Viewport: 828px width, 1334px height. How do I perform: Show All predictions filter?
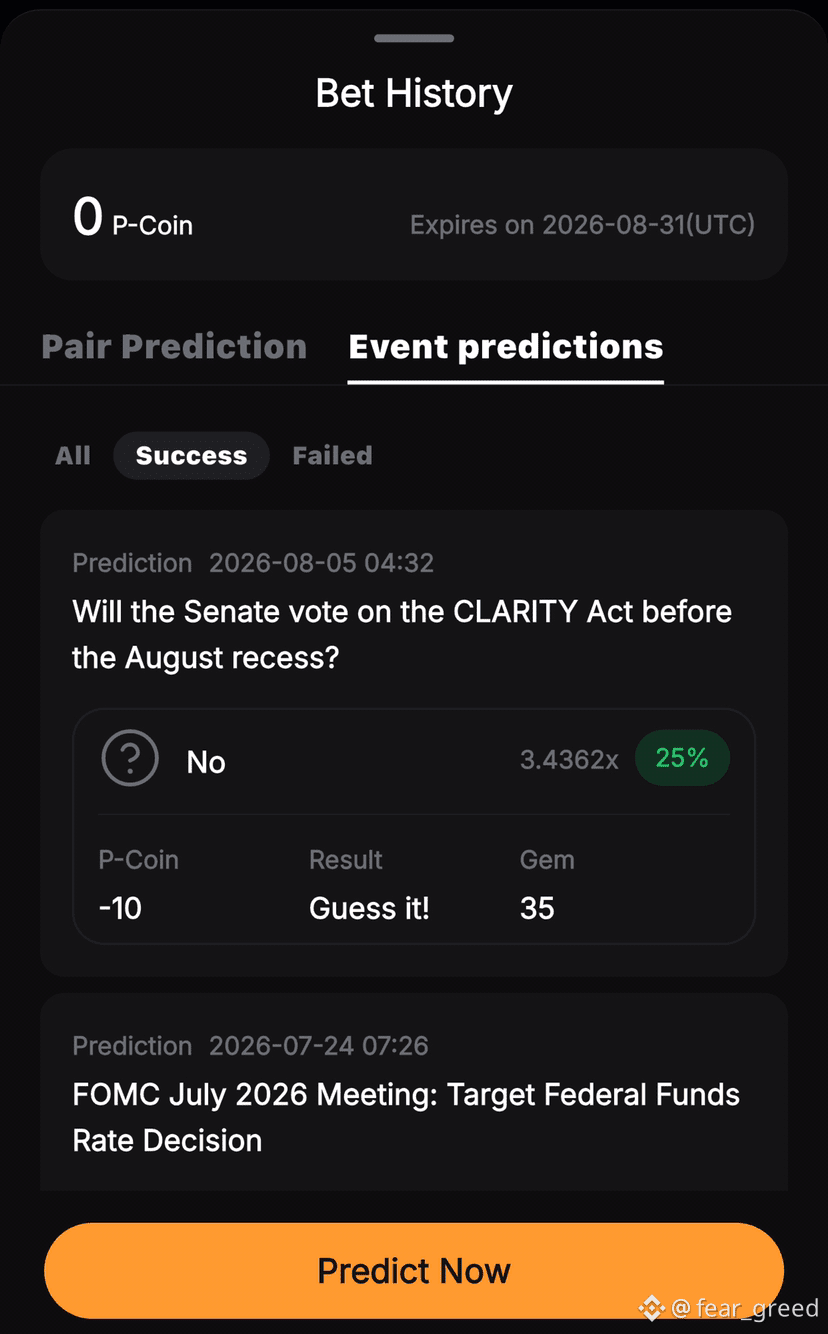pos(73,455)
